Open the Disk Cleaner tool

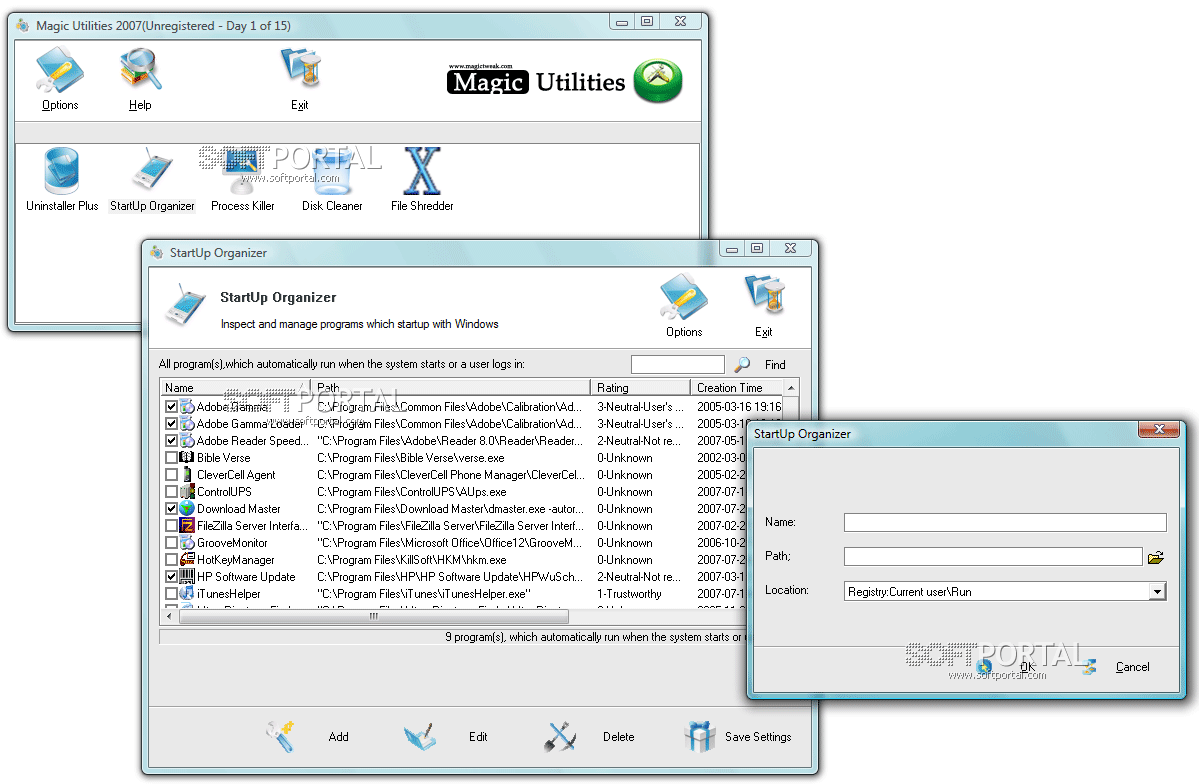point(332,181)
